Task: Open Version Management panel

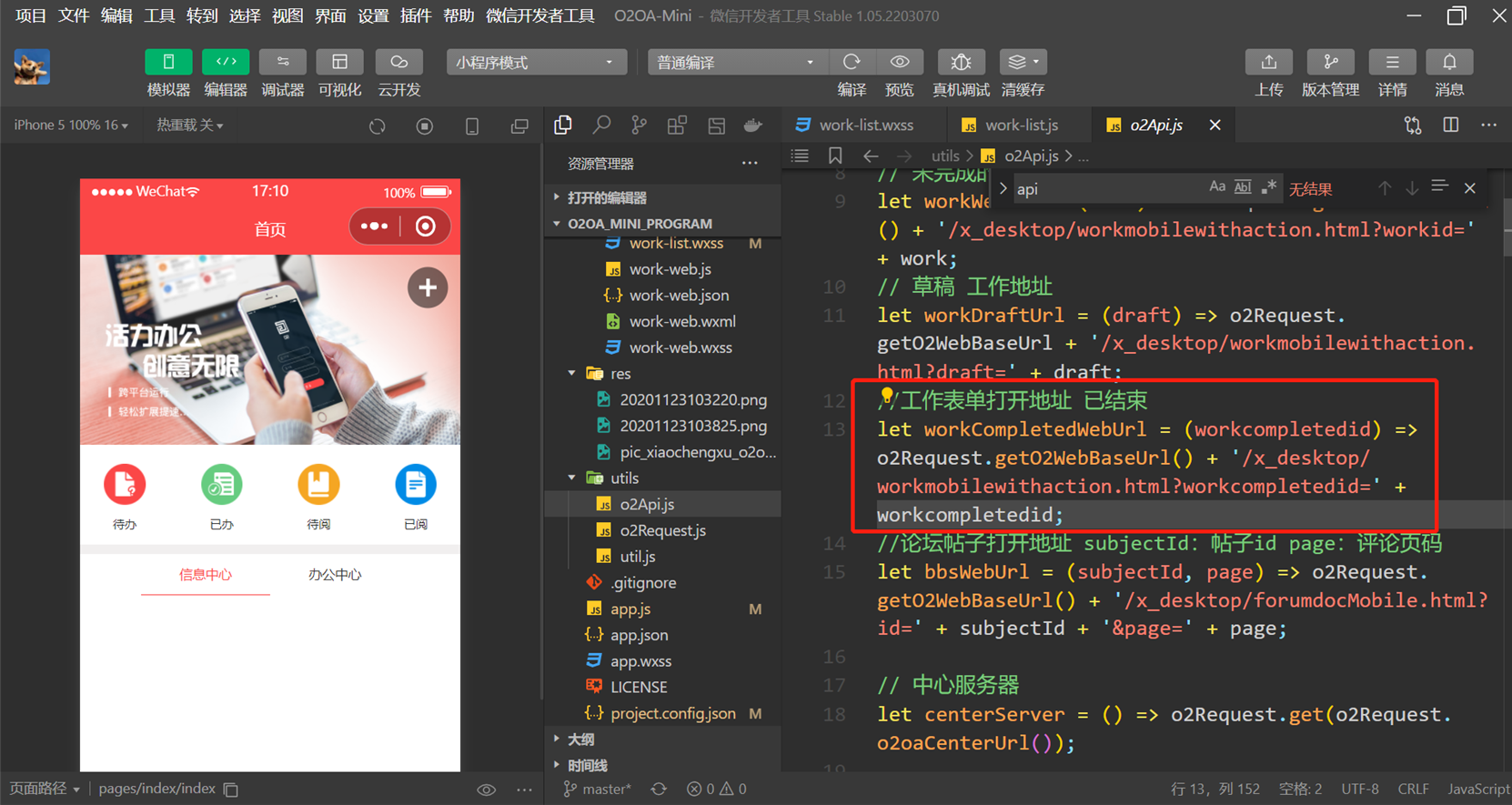Action: pos(1330,62)
